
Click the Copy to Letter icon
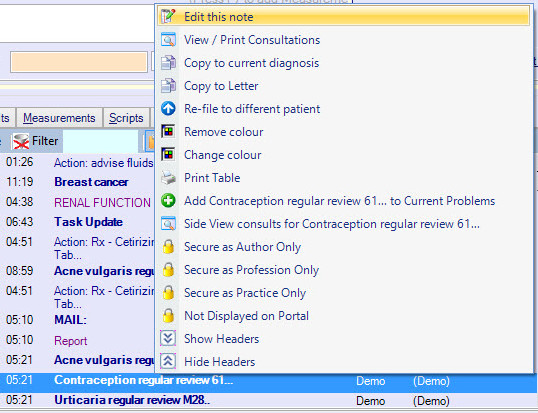click(x=168, y=86)
